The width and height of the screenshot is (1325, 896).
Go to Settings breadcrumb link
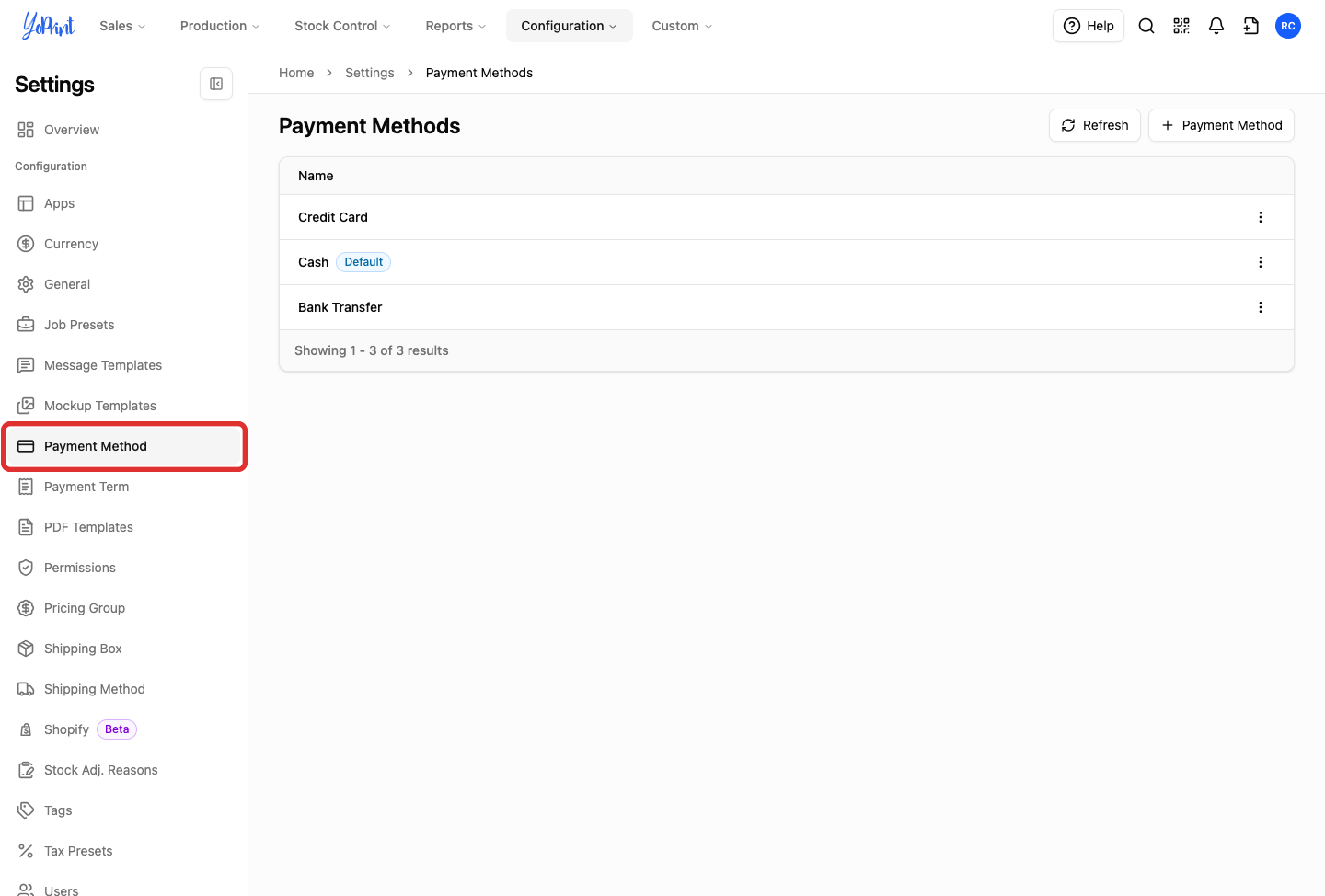[370, 73]
